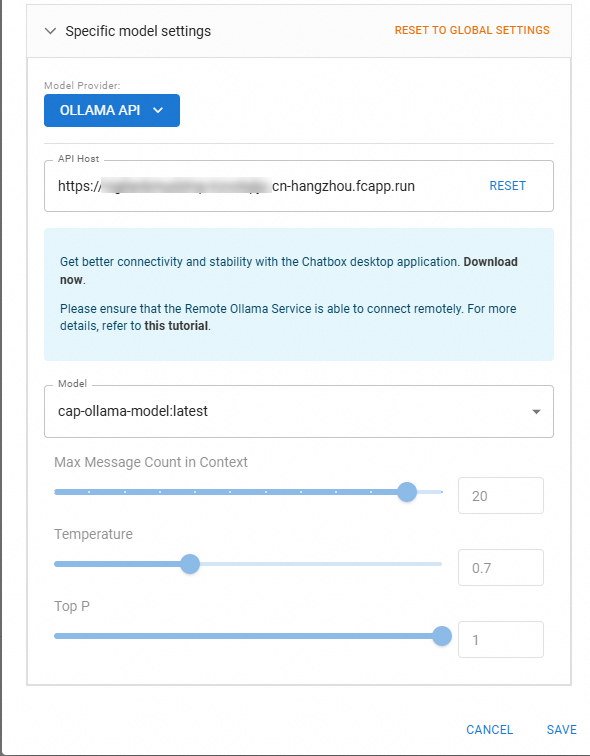Click the Top P slider handle
Image resolution: width=590 pixels, height=756 pixels.
coord(442,636)
